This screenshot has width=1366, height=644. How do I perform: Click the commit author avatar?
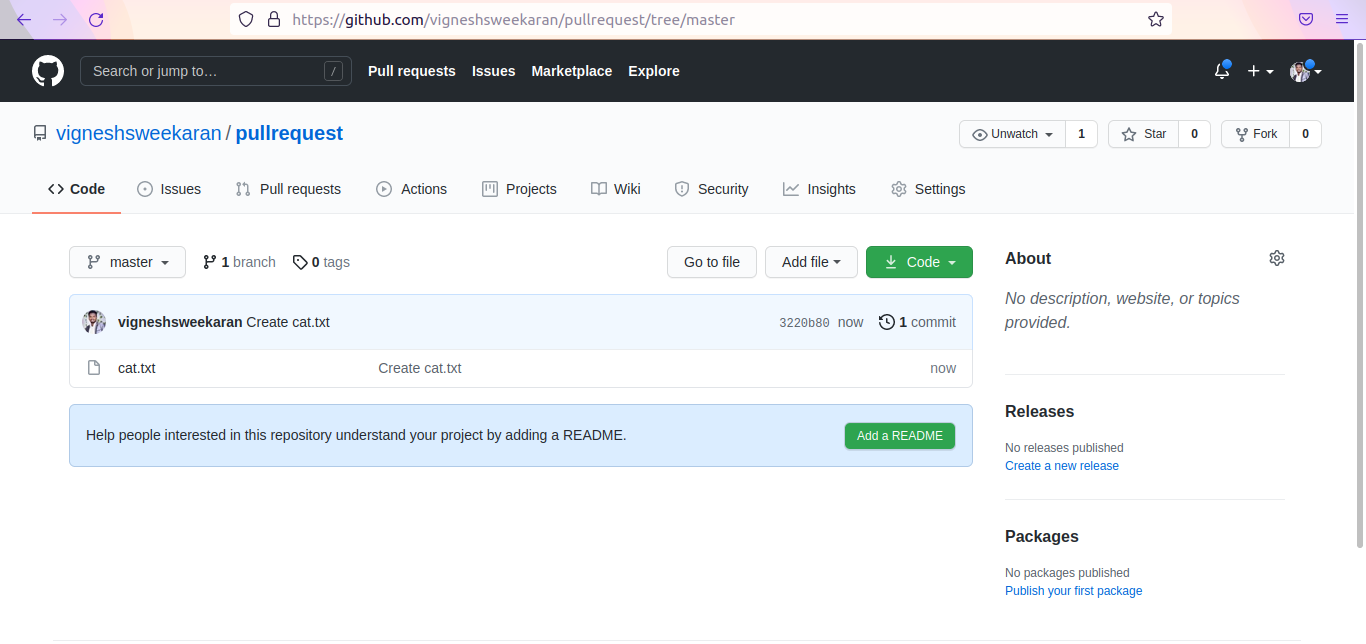94,322
